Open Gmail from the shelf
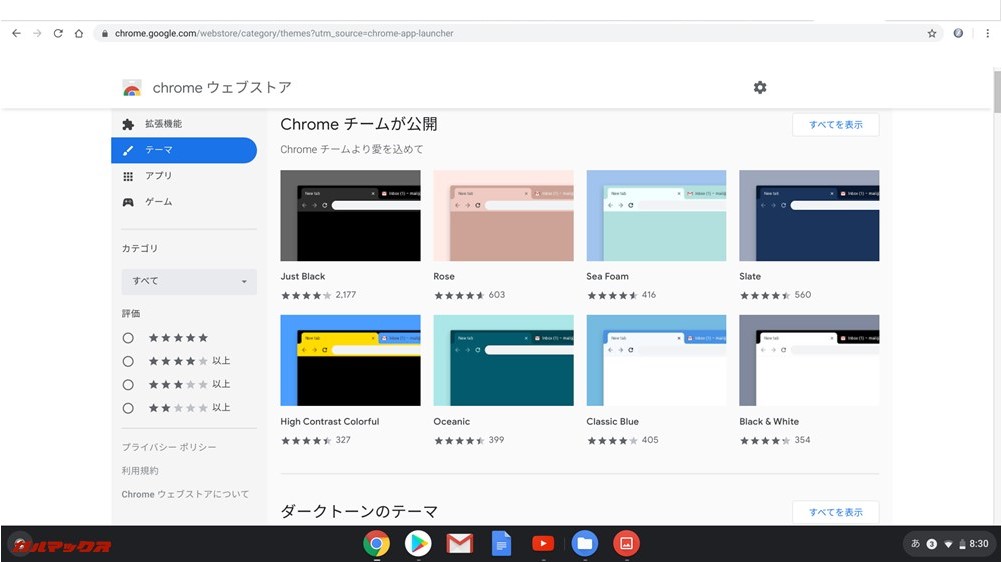Screen dimensions: 1002x562 coord(459,544)
